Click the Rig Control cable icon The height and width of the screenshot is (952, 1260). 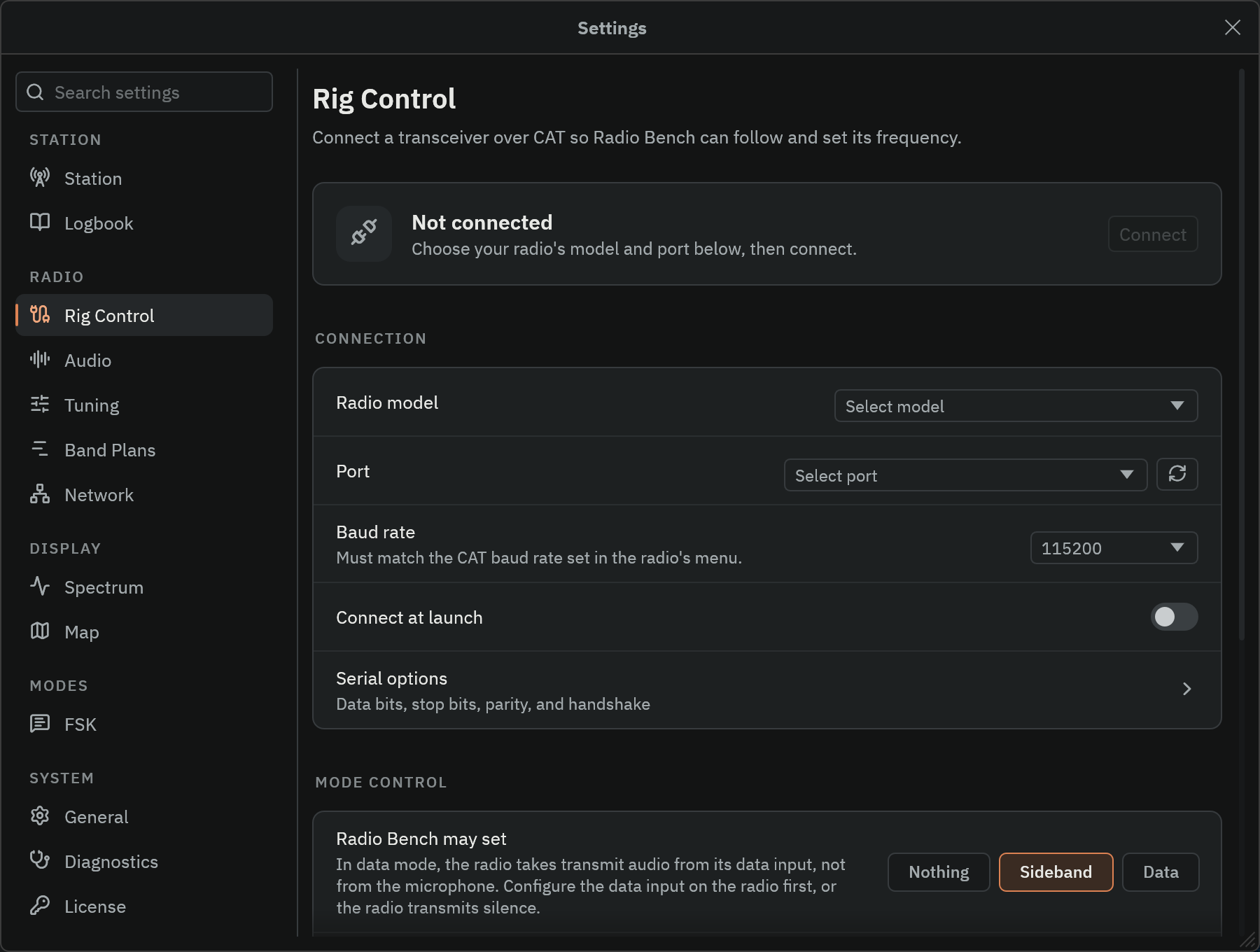[x=40, y=315]
